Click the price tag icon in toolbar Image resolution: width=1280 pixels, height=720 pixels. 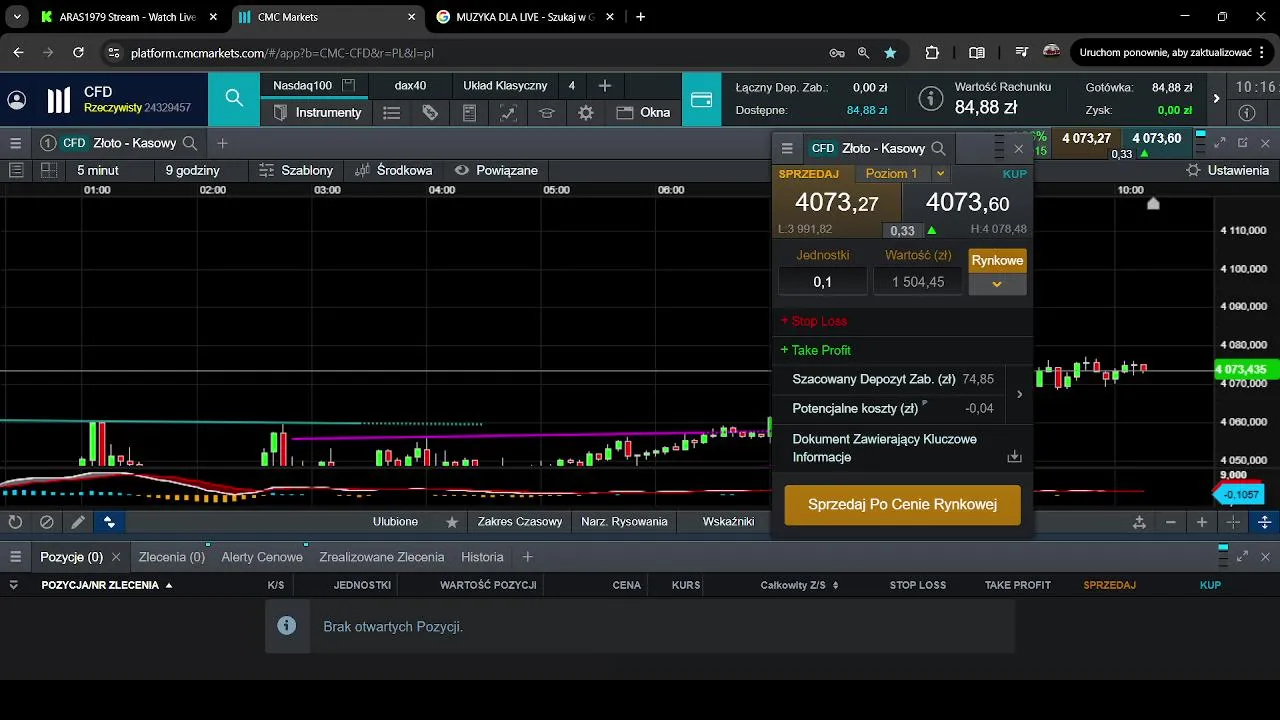(x=430, y=112)
